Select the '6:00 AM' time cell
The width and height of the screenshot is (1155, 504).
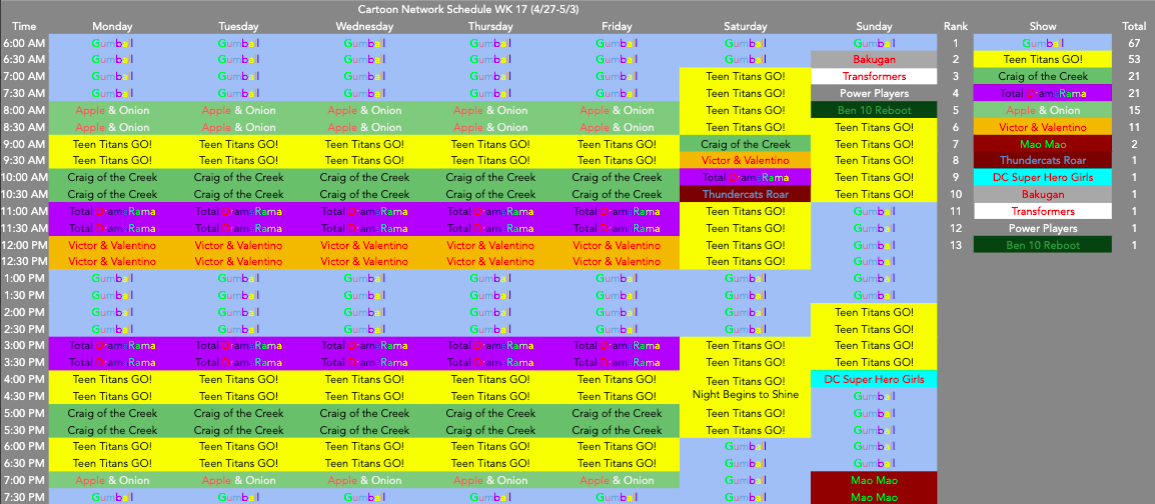[x=24, y=43]
